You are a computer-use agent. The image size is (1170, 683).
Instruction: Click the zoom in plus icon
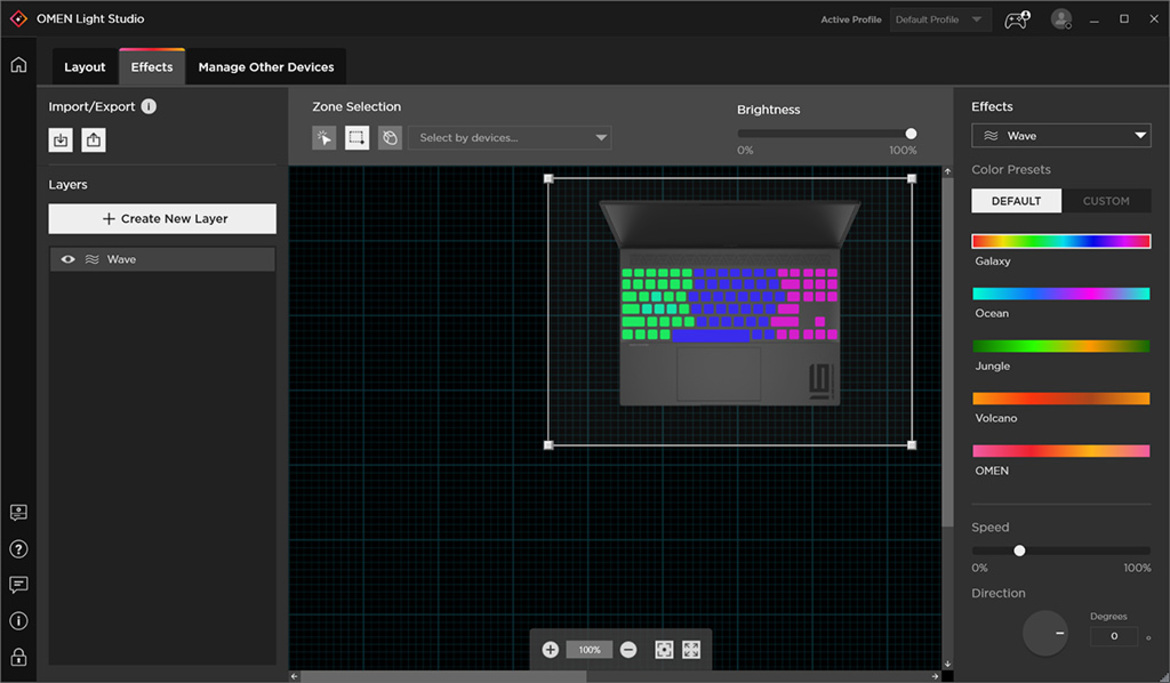(x=550, y=649)
